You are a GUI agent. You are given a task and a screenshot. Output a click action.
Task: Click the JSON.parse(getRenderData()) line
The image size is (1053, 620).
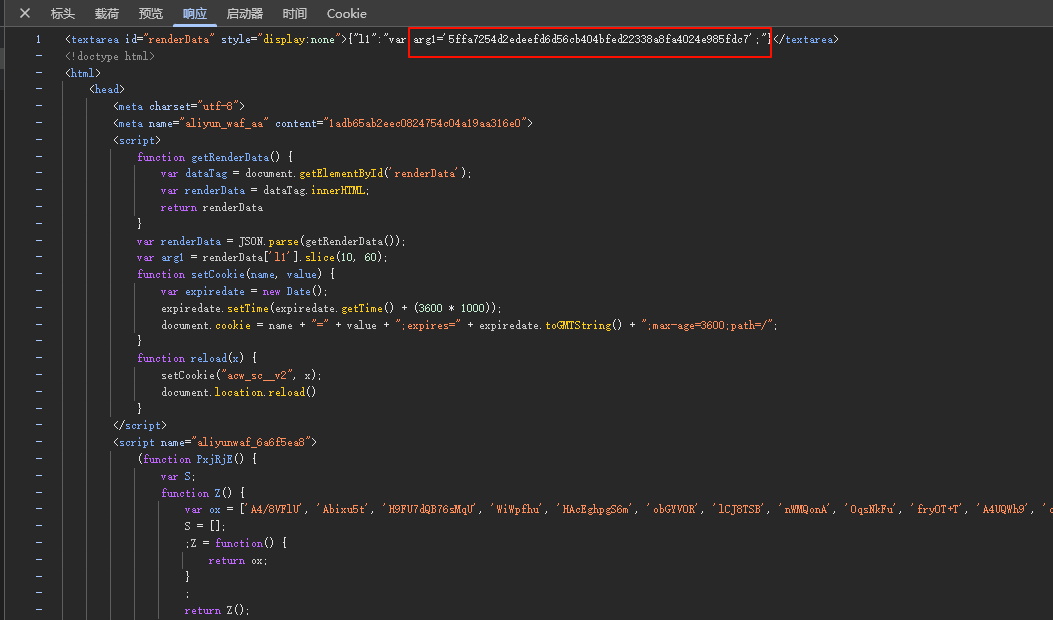click(x=271, y=241)
